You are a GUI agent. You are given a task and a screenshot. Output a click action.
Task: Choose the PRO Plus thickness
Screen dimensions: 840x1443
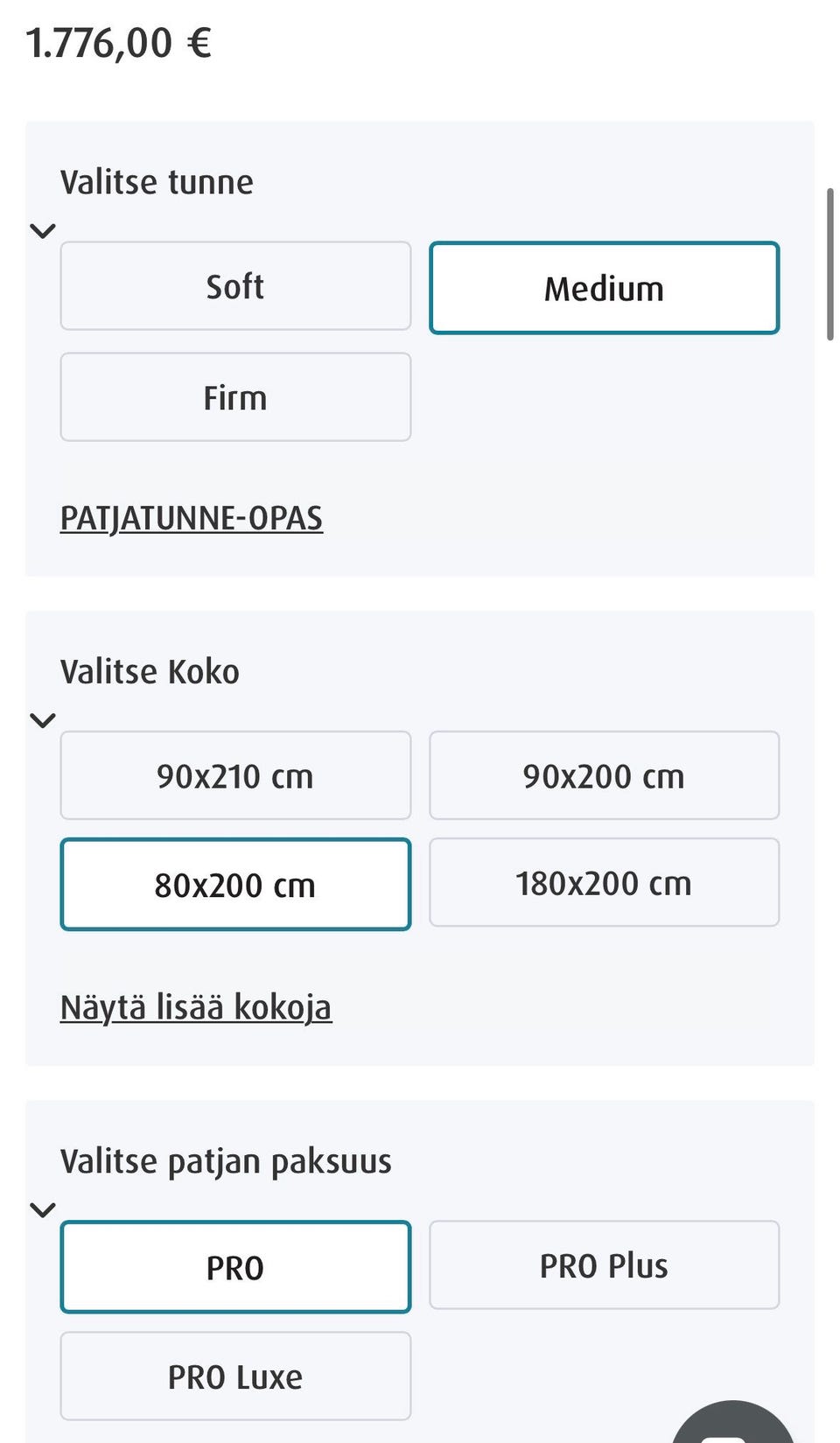pos(604,1265)
